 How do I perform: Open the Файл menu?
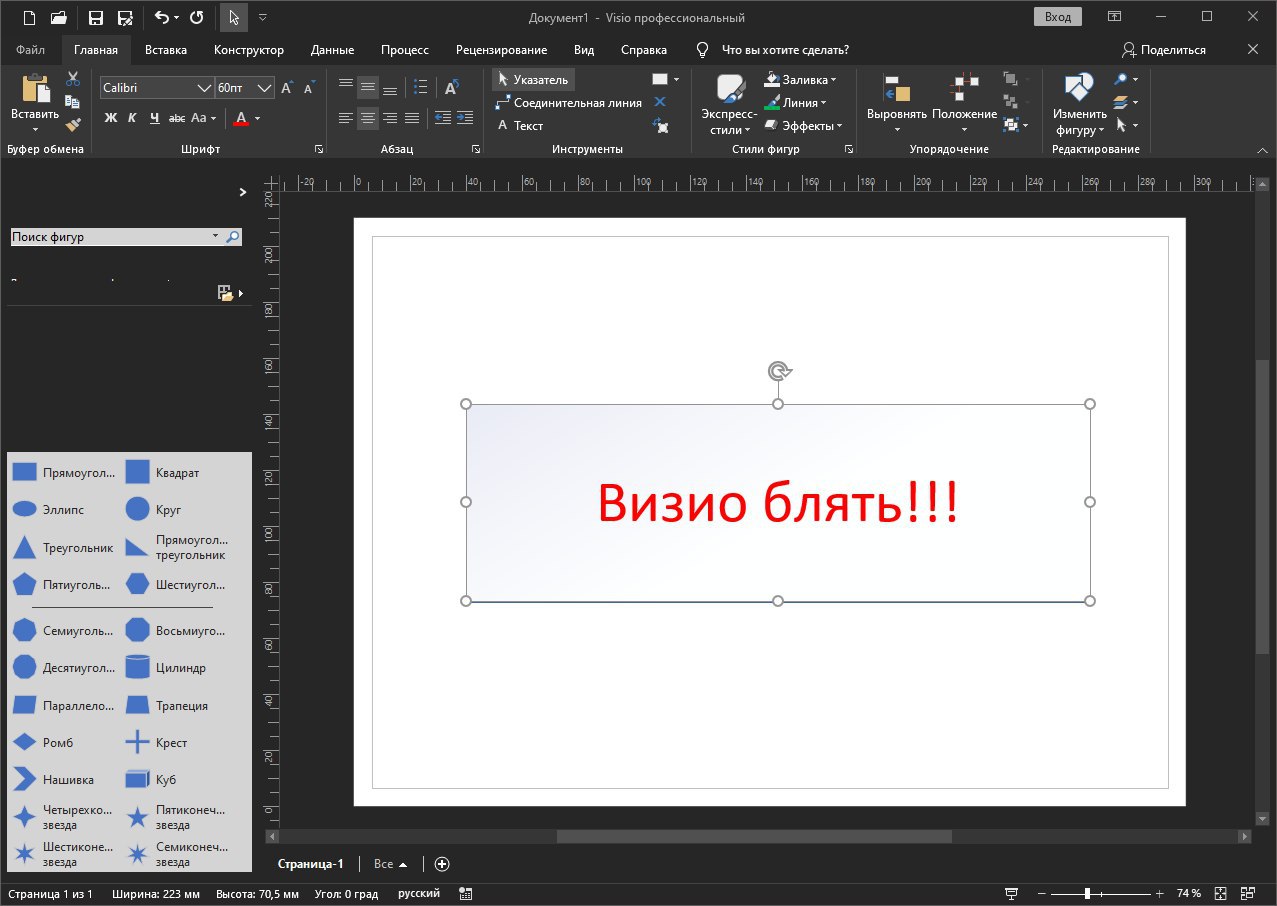coord(30,50)
